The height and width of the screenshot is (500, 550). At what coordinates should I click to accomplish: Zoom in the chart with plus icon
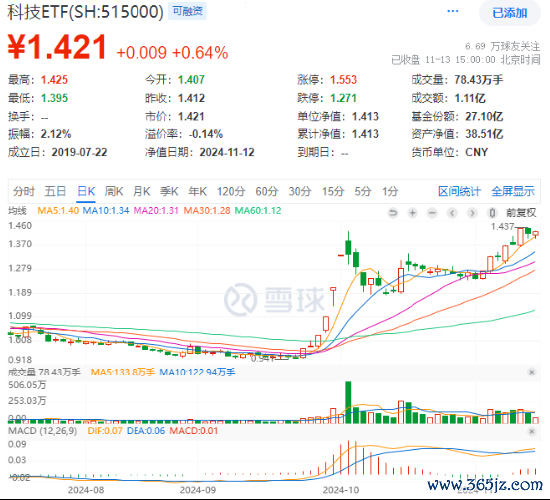412,213
